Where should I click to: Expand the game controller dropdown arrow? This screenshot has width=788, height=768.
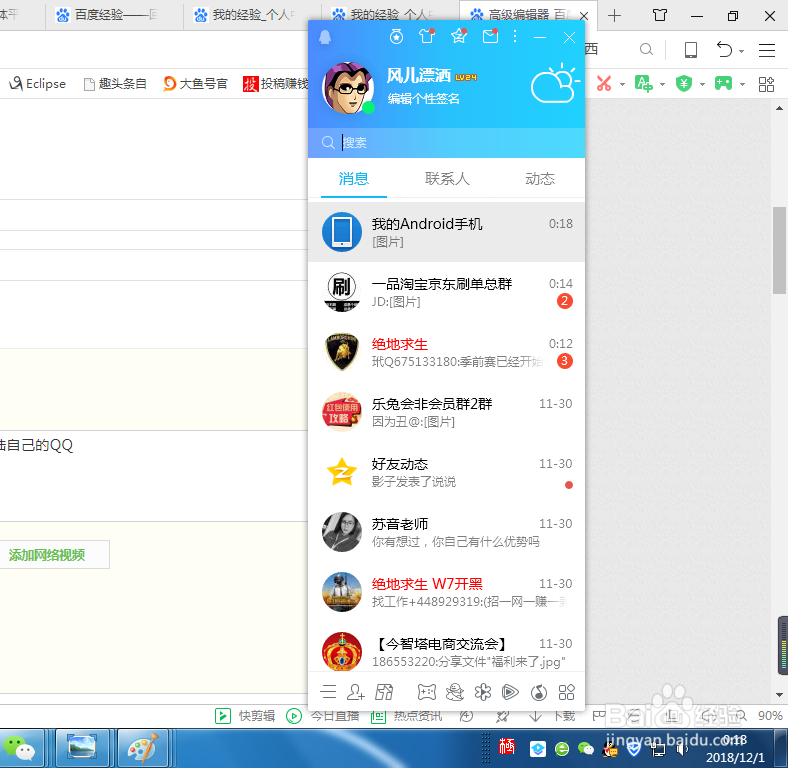[x=742, y=84]
